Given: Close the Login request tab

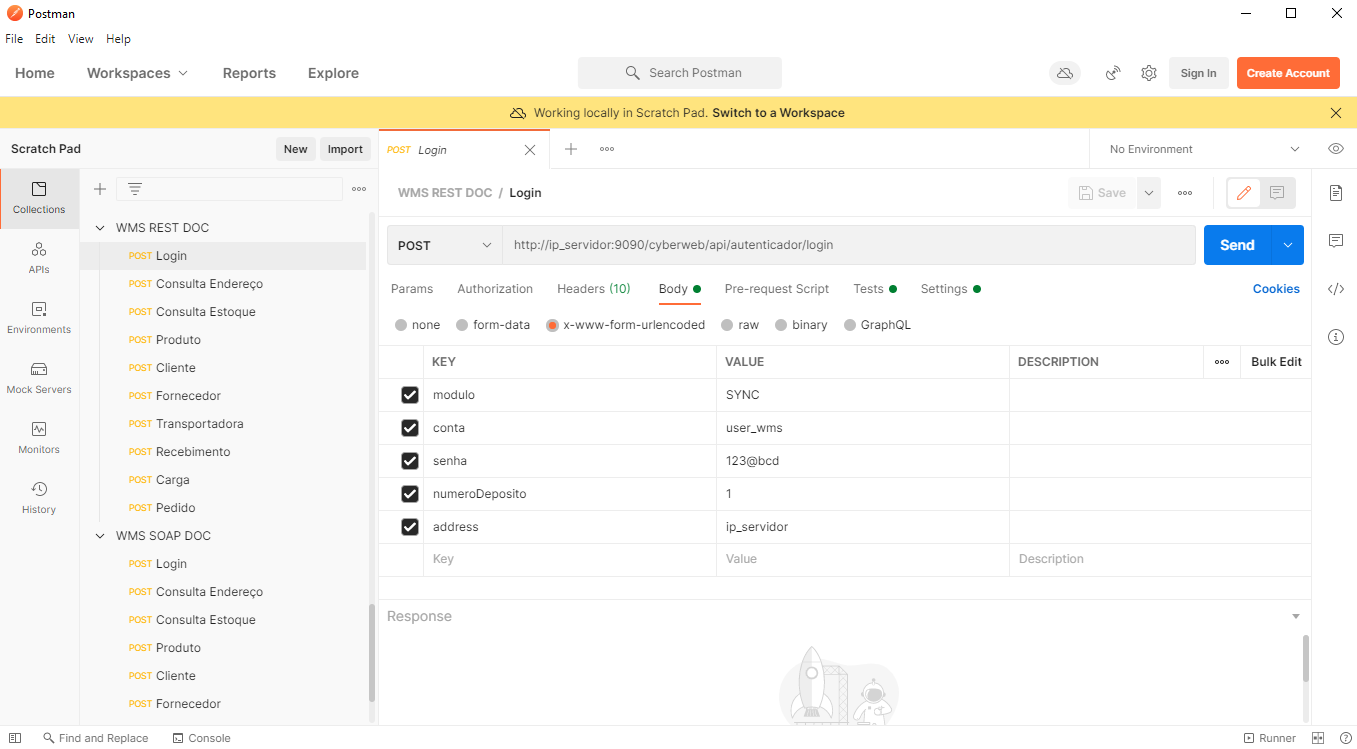Looking at the screenshot, I should click(x=530, y=150).
